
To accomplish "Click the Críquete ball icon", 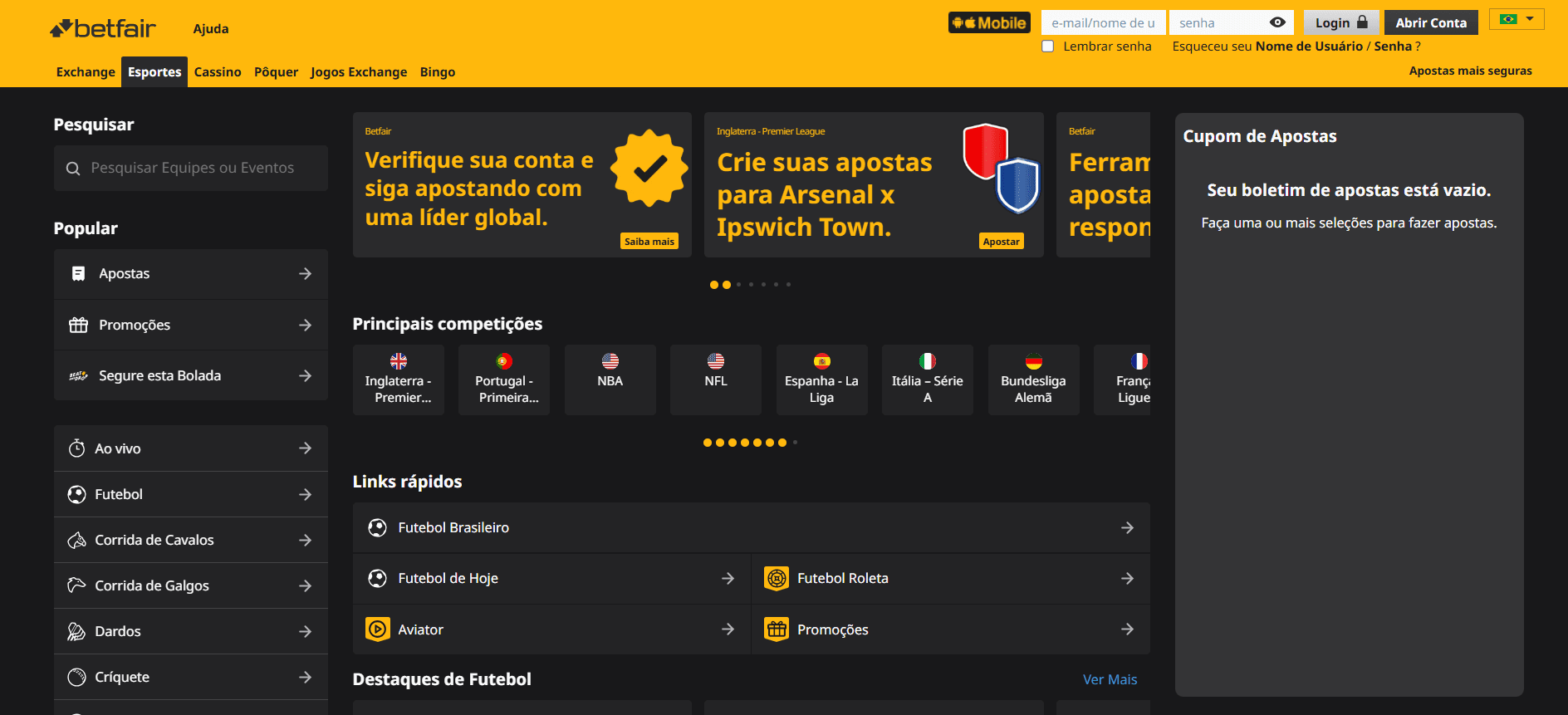I will [x=76, y=677].
